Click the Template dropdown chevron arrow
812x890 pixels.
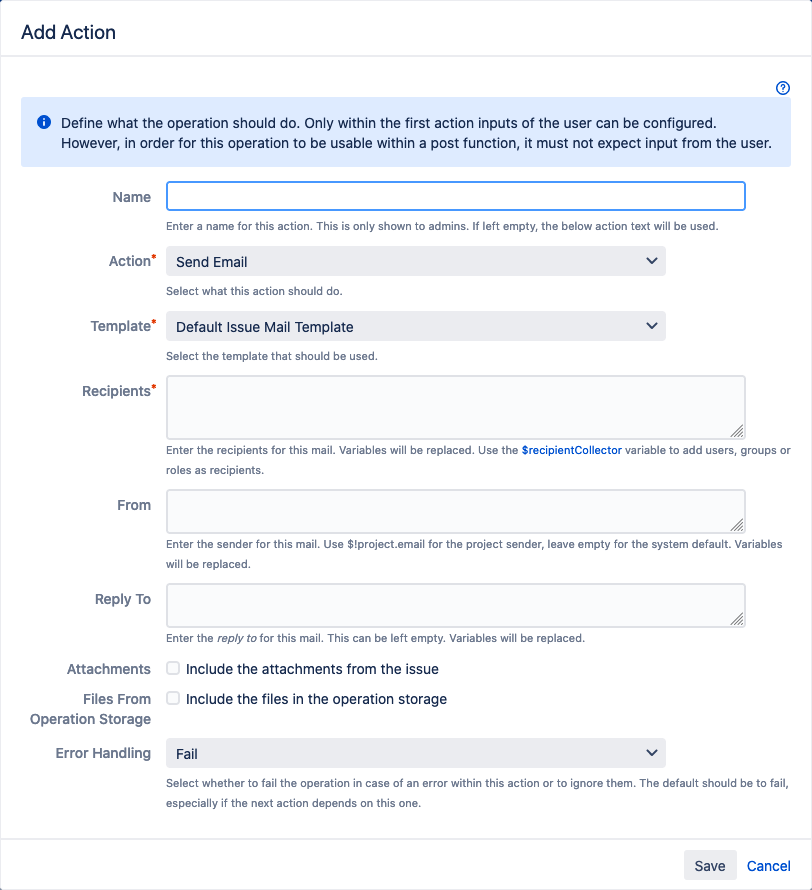[x=652, y=327]
